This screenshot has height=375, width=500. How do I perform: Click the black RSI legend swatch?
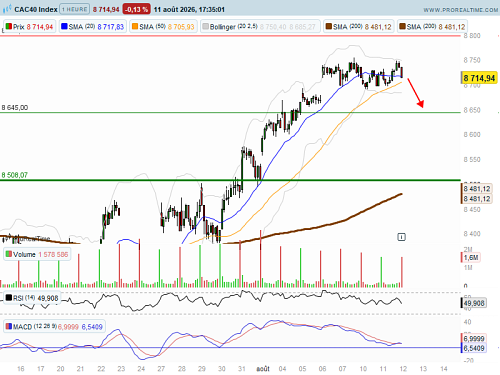click(x=9, y=298)
